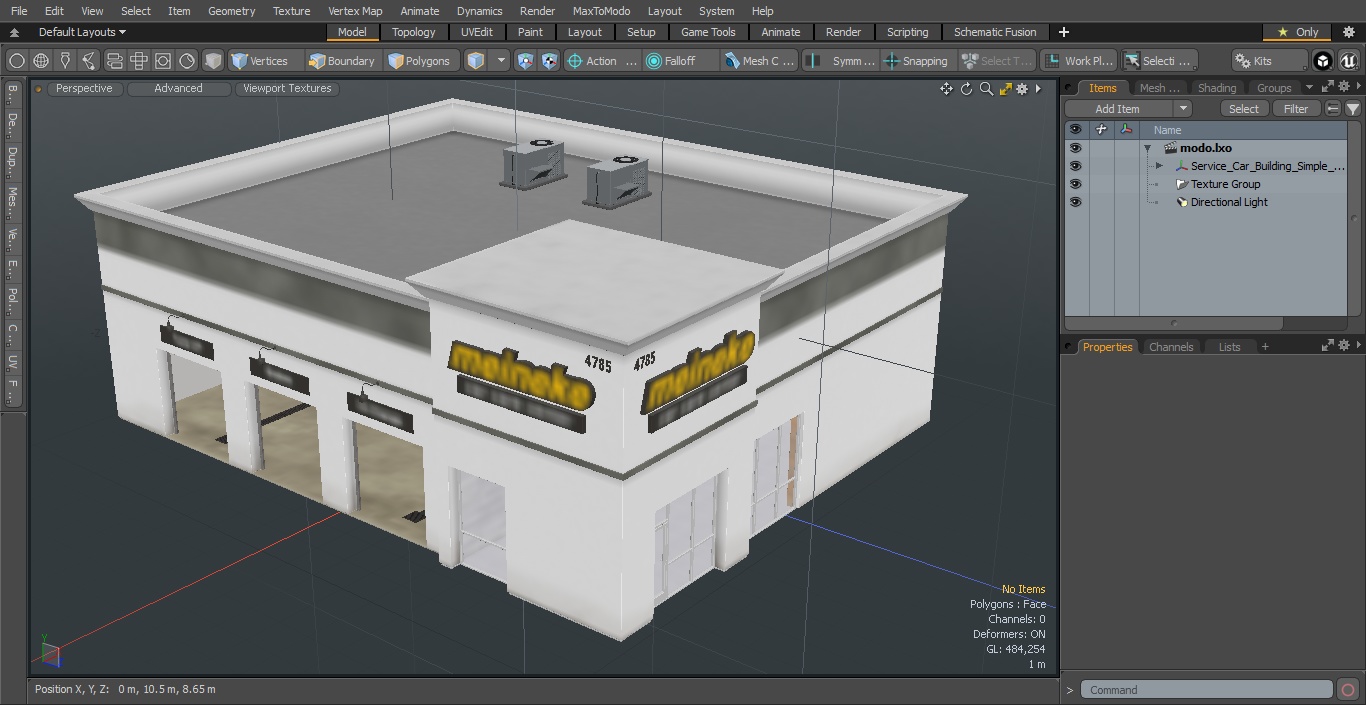
Task: Click the Unreal Engine bridge icon
Action: [1349, 61]
